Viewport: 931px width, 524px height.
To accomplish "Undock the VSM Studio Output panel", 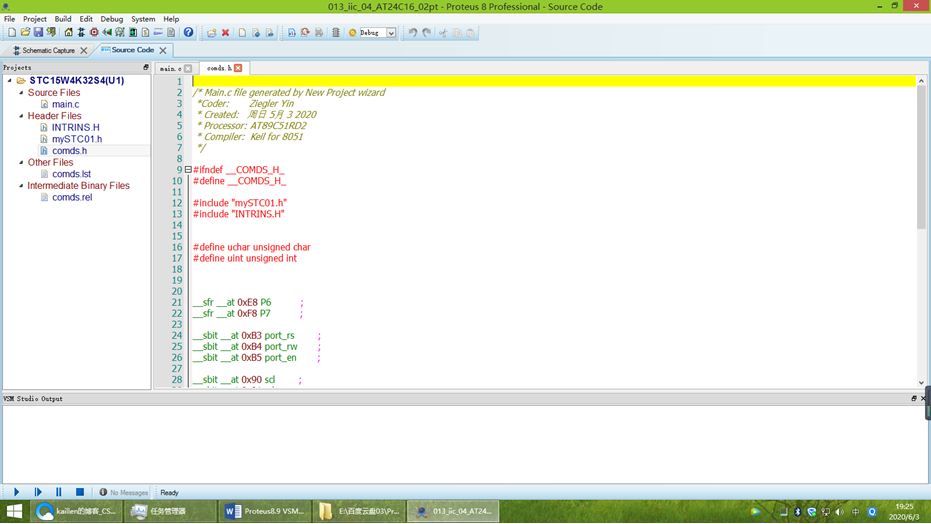I will click(x=914, y=399).
